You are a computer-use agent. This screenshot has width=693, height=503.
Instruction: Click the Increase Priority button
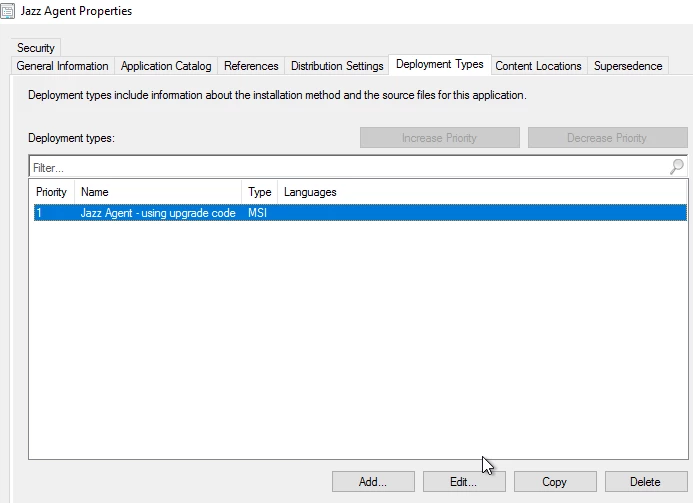(440, 138)
